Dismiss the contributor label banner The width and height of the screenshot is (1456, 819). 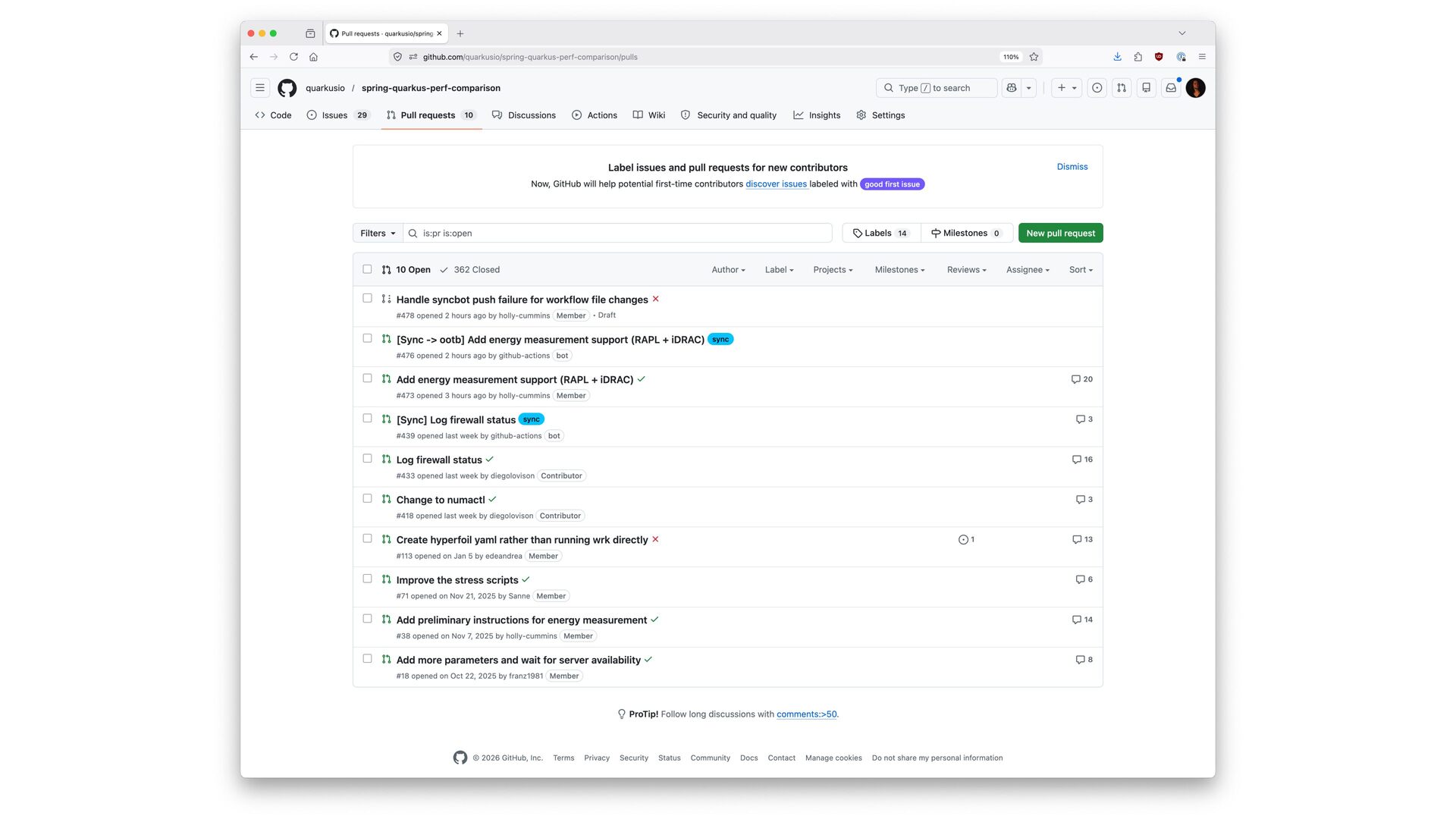click(1072, 167)
